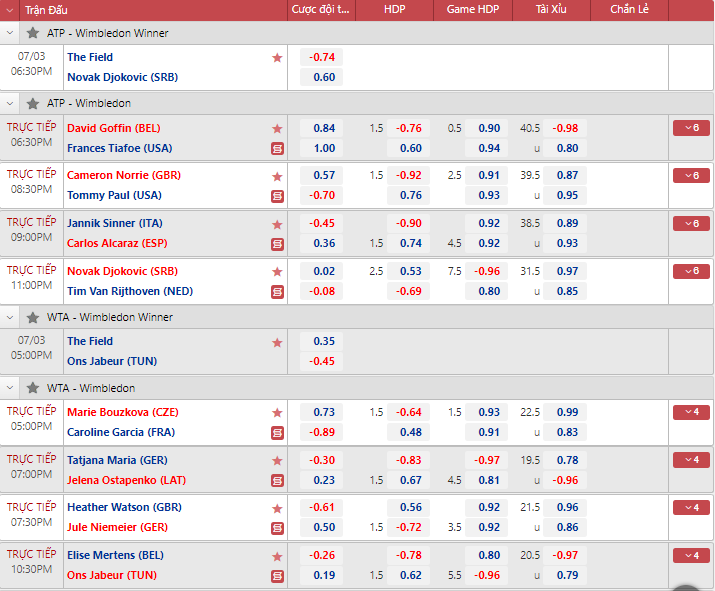715x591 pixels.
Task: Expand 6 more markets for Sinner match
Action: [x=691, y=223]
